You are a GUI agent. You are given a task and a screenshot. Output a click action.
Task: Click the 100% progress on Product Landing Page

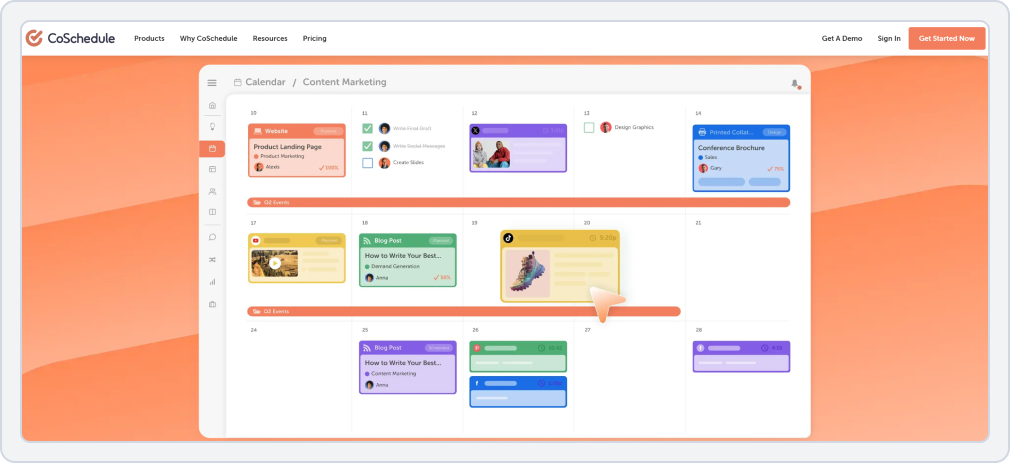[329, 167]
